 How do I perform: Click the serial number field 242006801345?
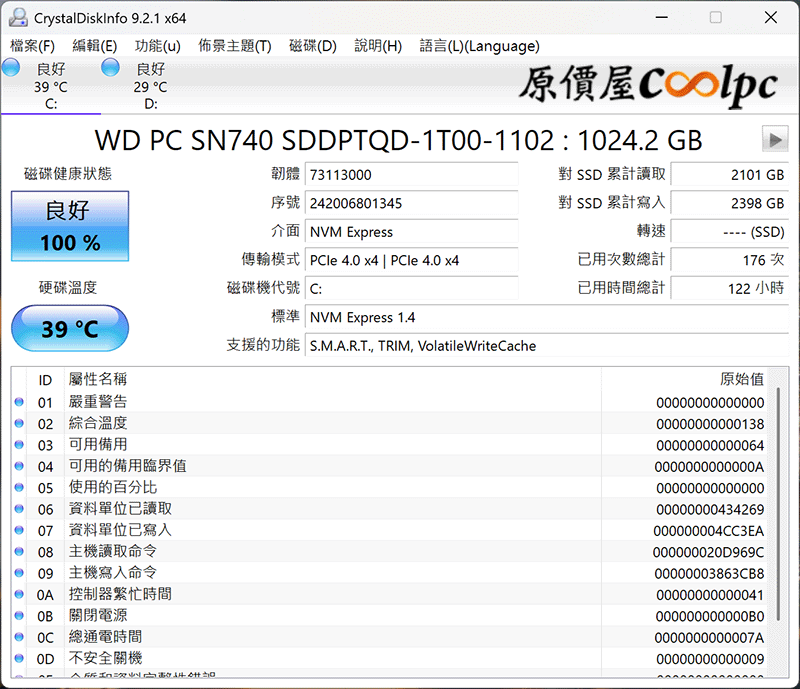(411, 203)
